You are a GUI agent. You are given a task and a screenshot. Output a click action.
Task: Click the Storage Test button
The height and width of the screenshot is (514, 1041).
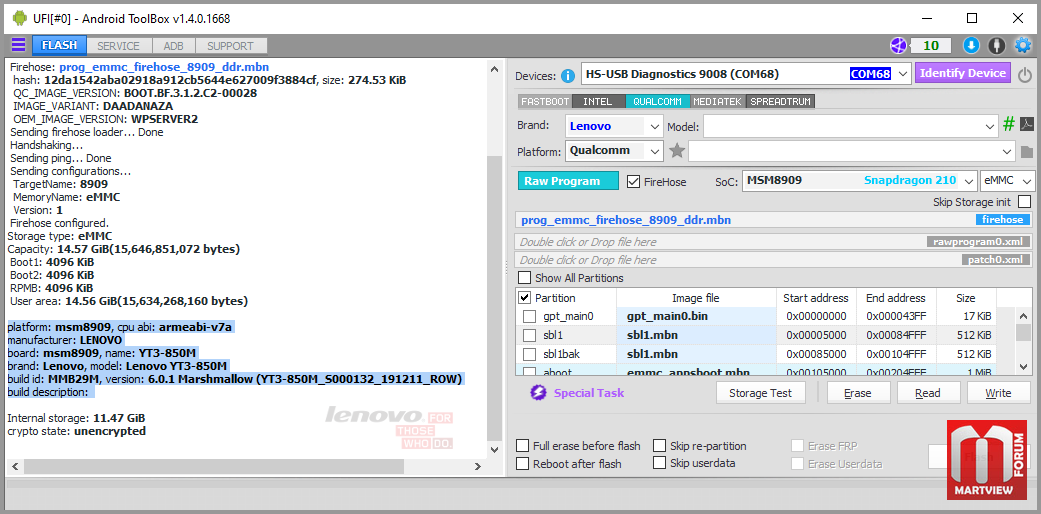point(761,392)
